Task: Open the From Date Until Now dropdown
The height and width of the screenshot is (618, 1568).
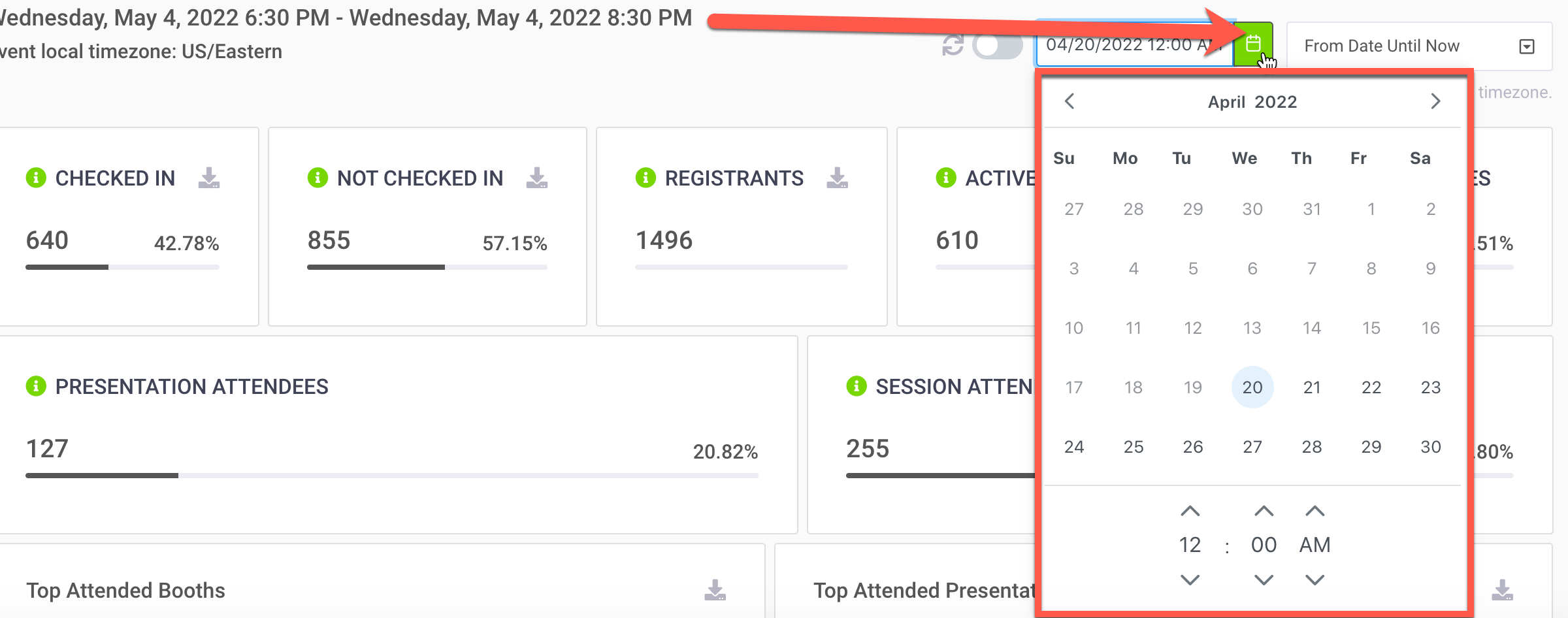Action: point(1419,46)
